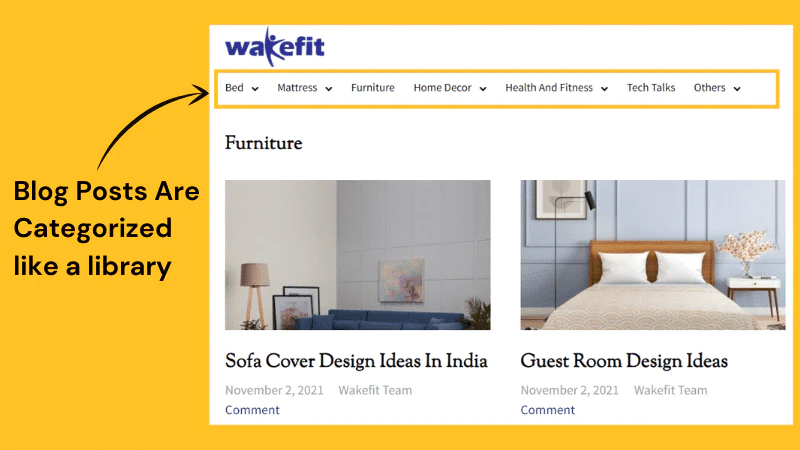Open the Tech Talks menu item
800x450 pixels.
tap(651, 88)
